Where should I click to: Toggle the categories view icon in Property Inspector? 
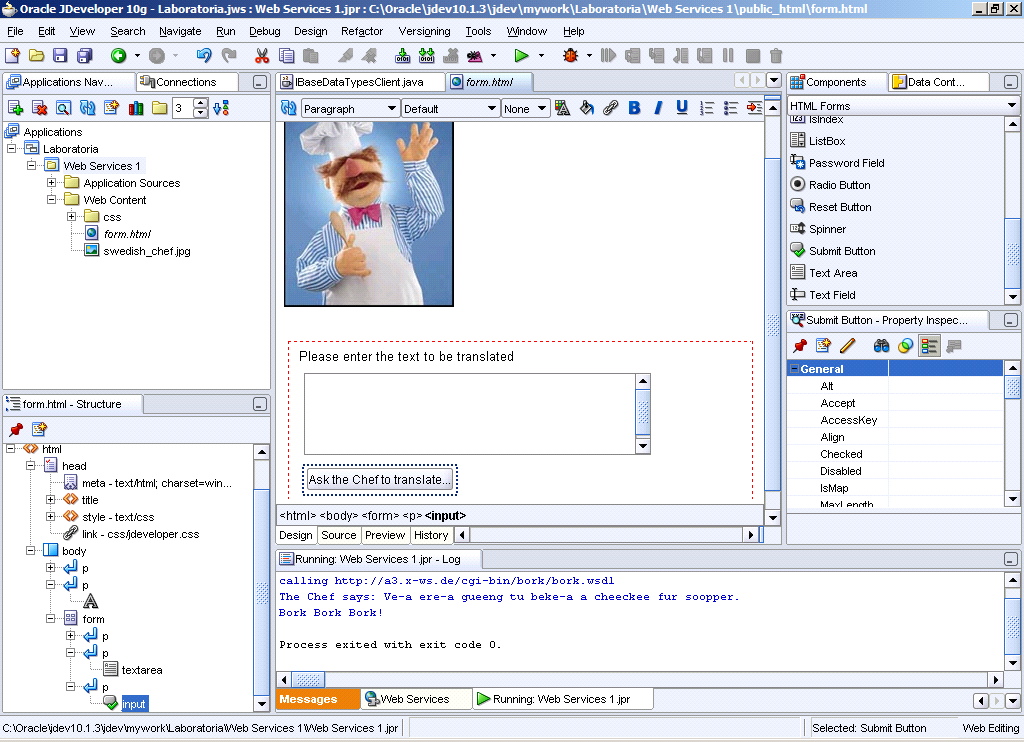coord(929,346)
